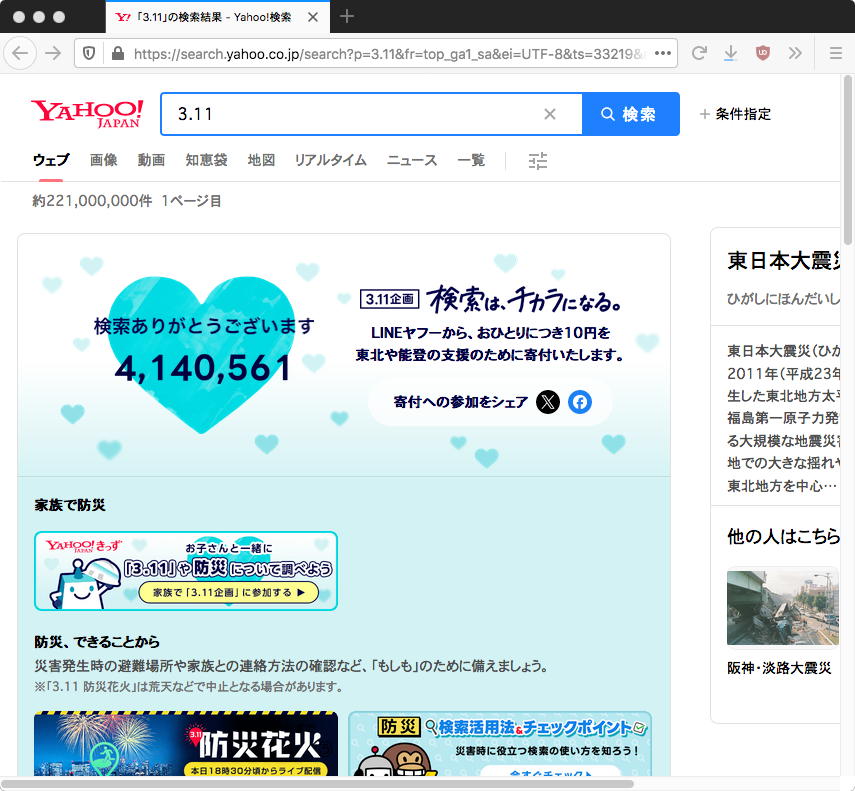Screen dimensions: 855x791
Task: Open a new browser tab with plus
Action: (x=347, y=16)
